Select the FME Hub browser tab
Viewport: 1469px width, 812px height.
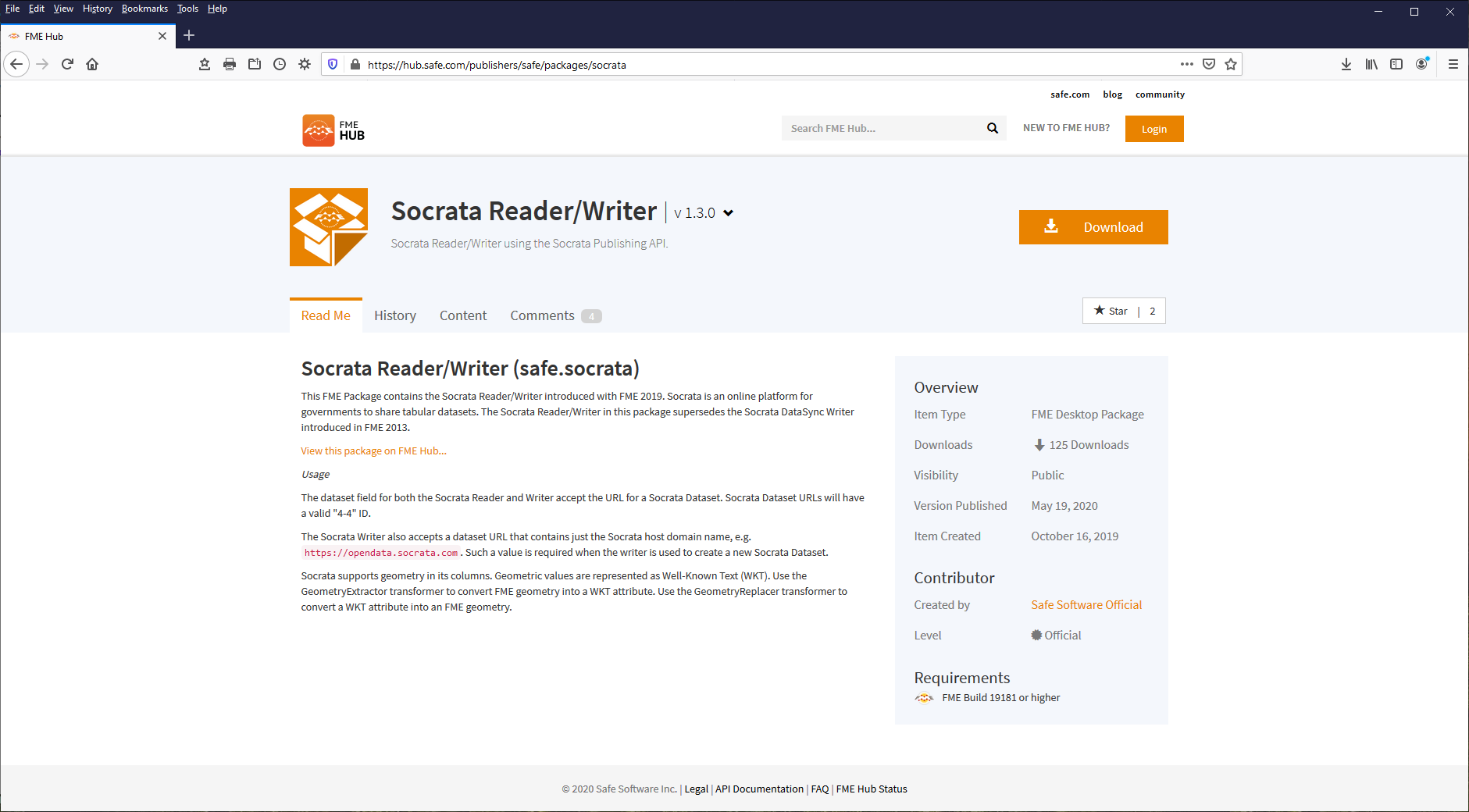[x=87, y=36]
